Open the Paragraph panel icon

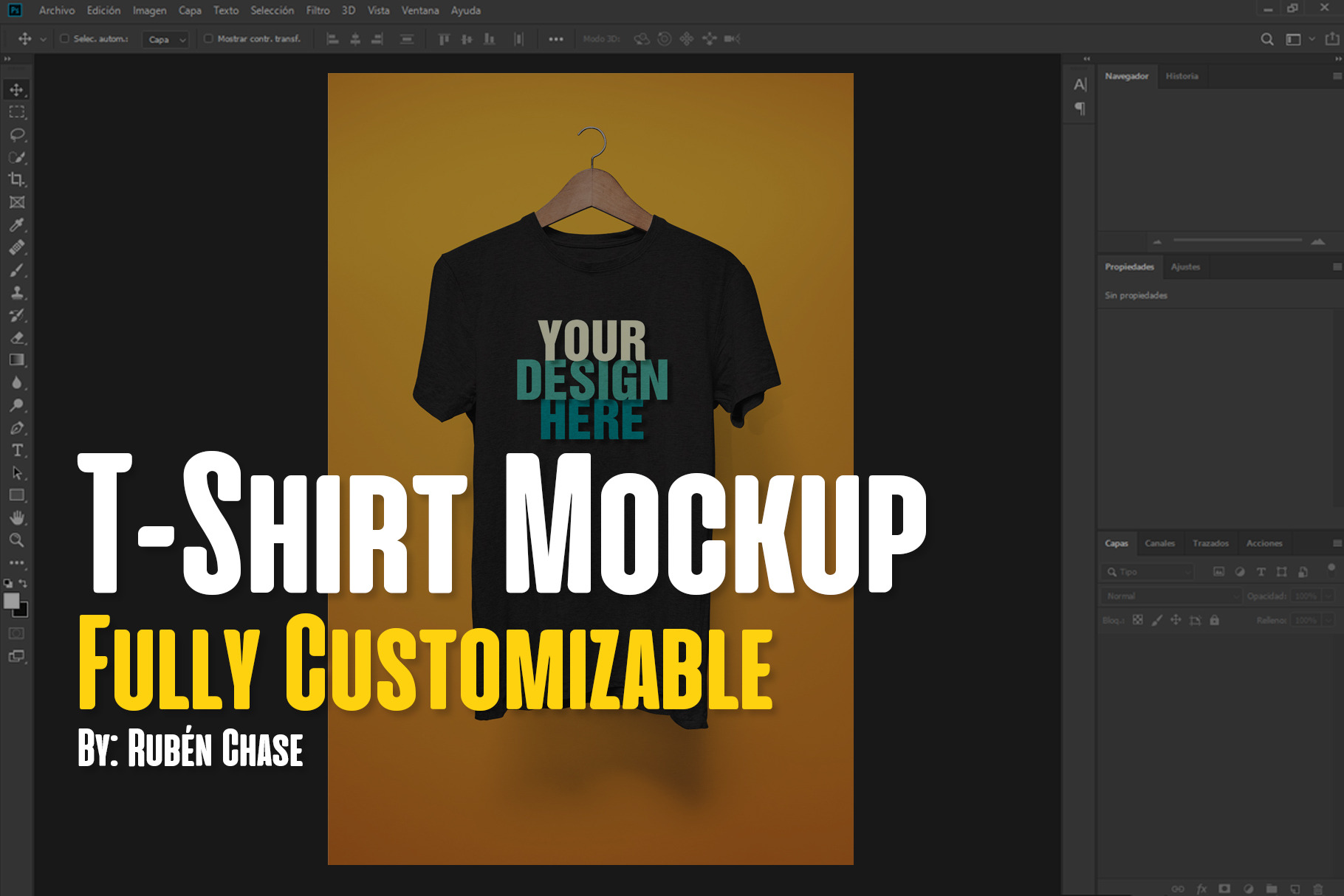point(1080,108)
